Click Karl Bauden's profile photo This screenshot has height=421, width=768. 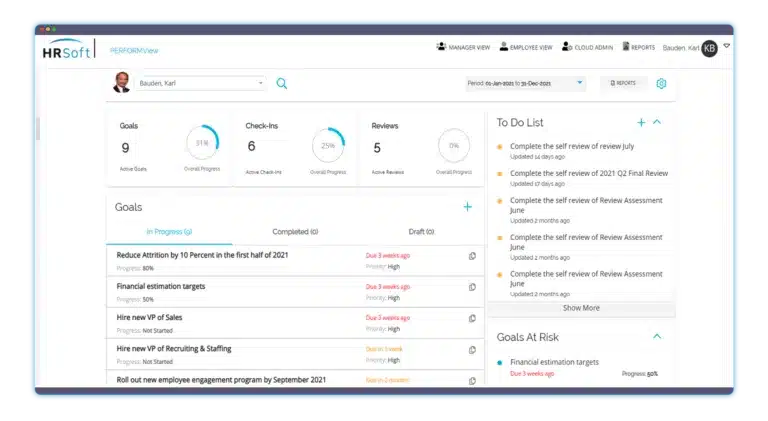tap(121, 82)
